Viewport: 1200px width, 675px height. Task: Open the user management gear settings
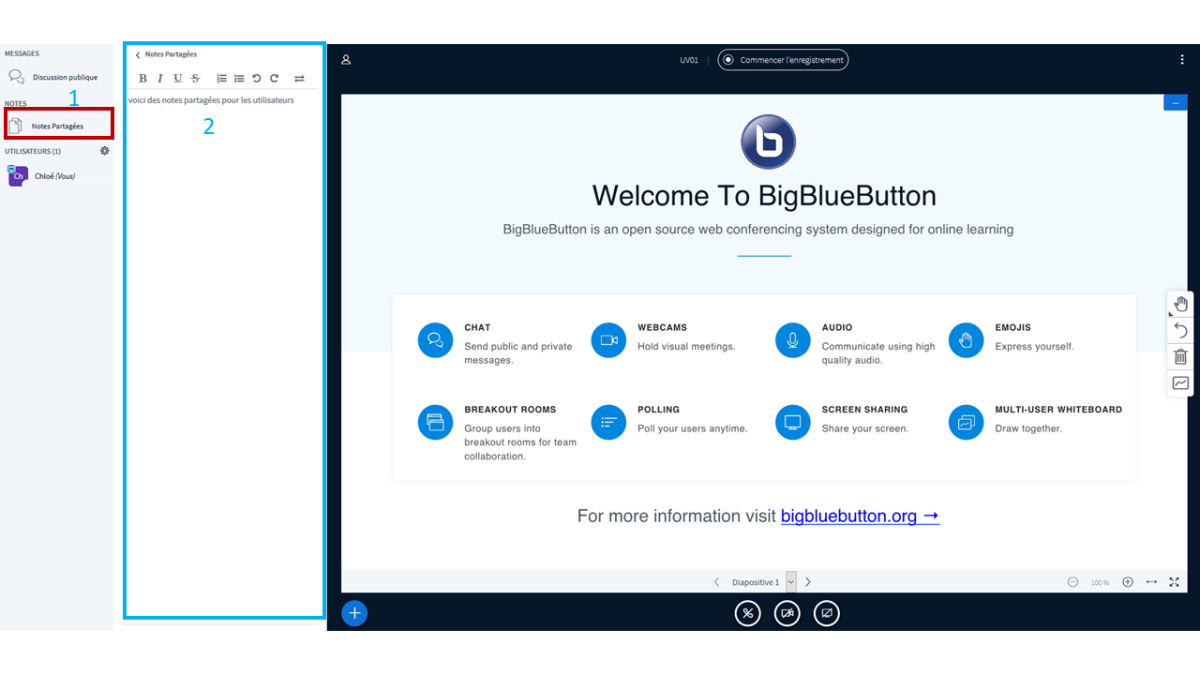104,151
